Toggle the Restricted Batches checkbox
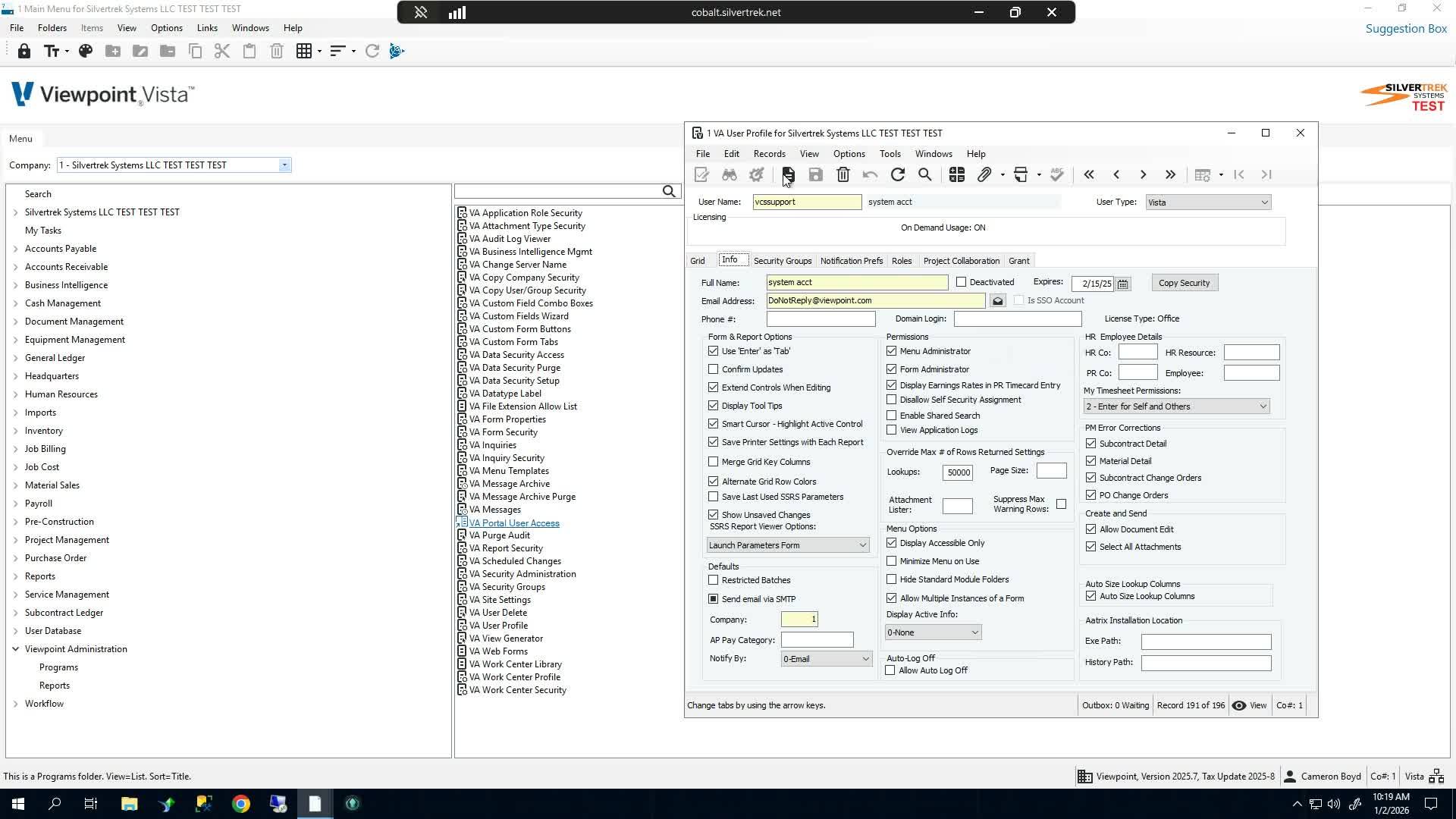Image resolution: width=1456 pixels, height=819 pixels. tap(714, 580)
